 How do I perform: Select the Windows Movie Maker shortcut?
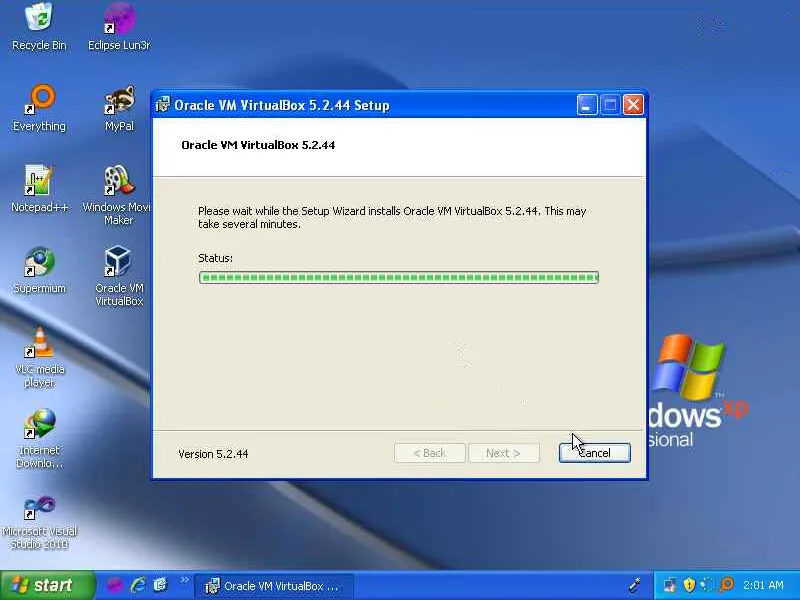tap(118, 195)
